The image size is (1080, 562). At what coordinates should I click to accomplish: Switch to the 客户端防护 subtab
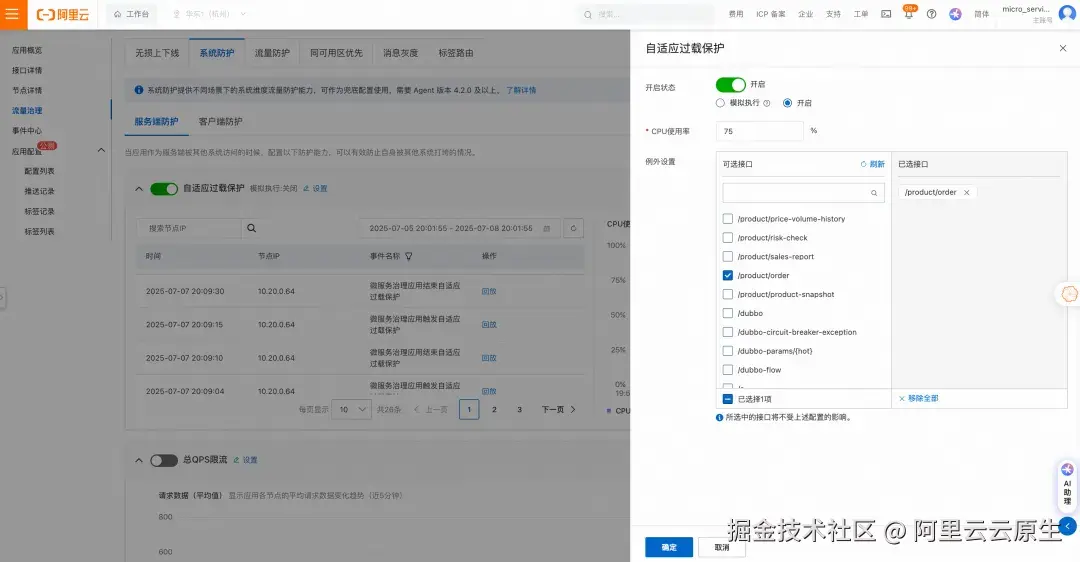point(220,121)
